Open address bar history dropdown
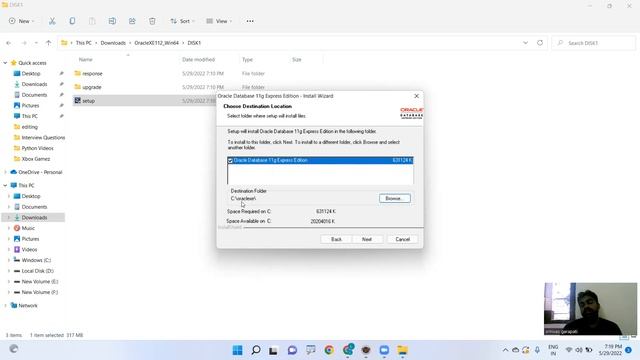This screenshot has height=360, width=640. point(525,43)
